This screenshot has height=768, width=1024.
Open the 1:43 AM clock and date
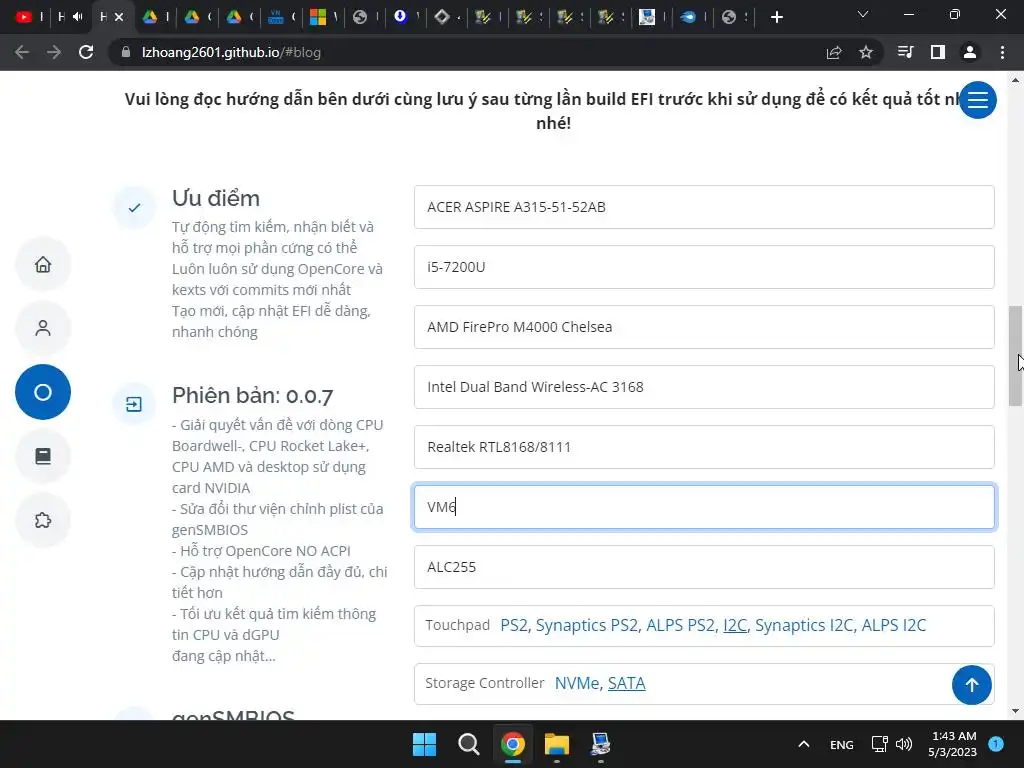(953, 744)
